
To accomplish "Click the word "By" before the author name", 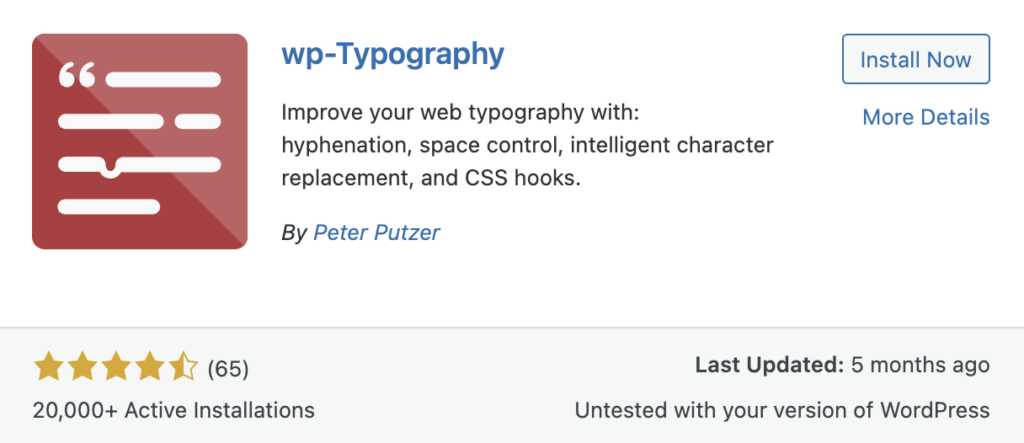I will (294, 233).
